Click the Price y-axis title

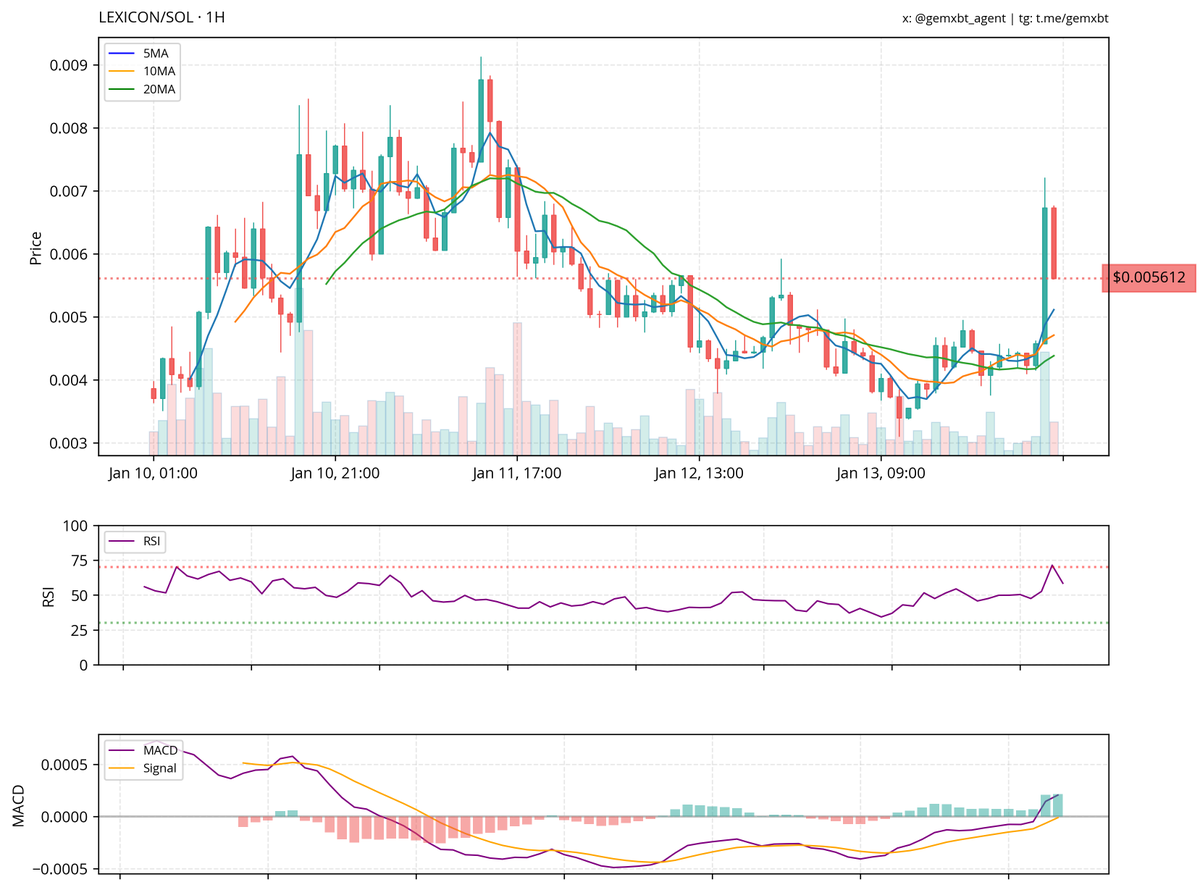pyautogui.click(x=36, y=247)
